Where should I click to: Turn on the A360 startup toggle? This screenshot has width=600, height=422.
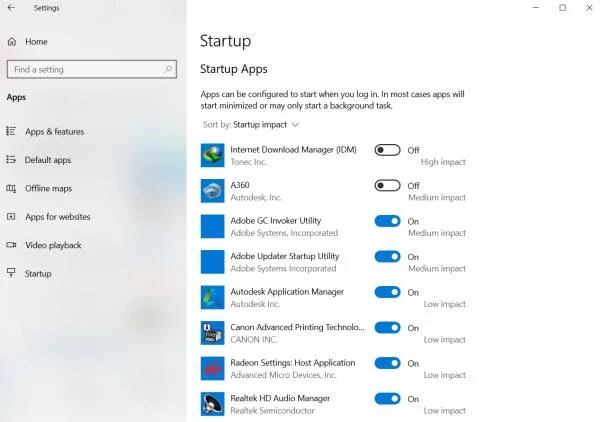point(387,186)
